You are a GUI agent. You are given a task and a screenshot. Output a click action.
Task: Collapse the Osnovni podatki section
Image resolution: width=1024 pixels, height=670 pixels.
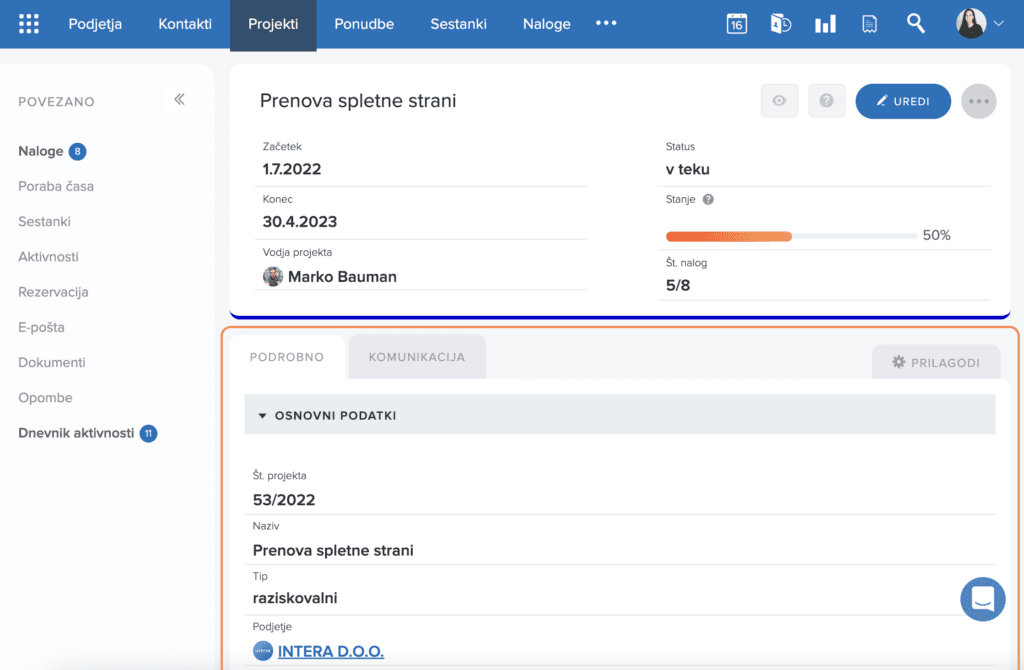pyautogui.click(x=263, y=415)
